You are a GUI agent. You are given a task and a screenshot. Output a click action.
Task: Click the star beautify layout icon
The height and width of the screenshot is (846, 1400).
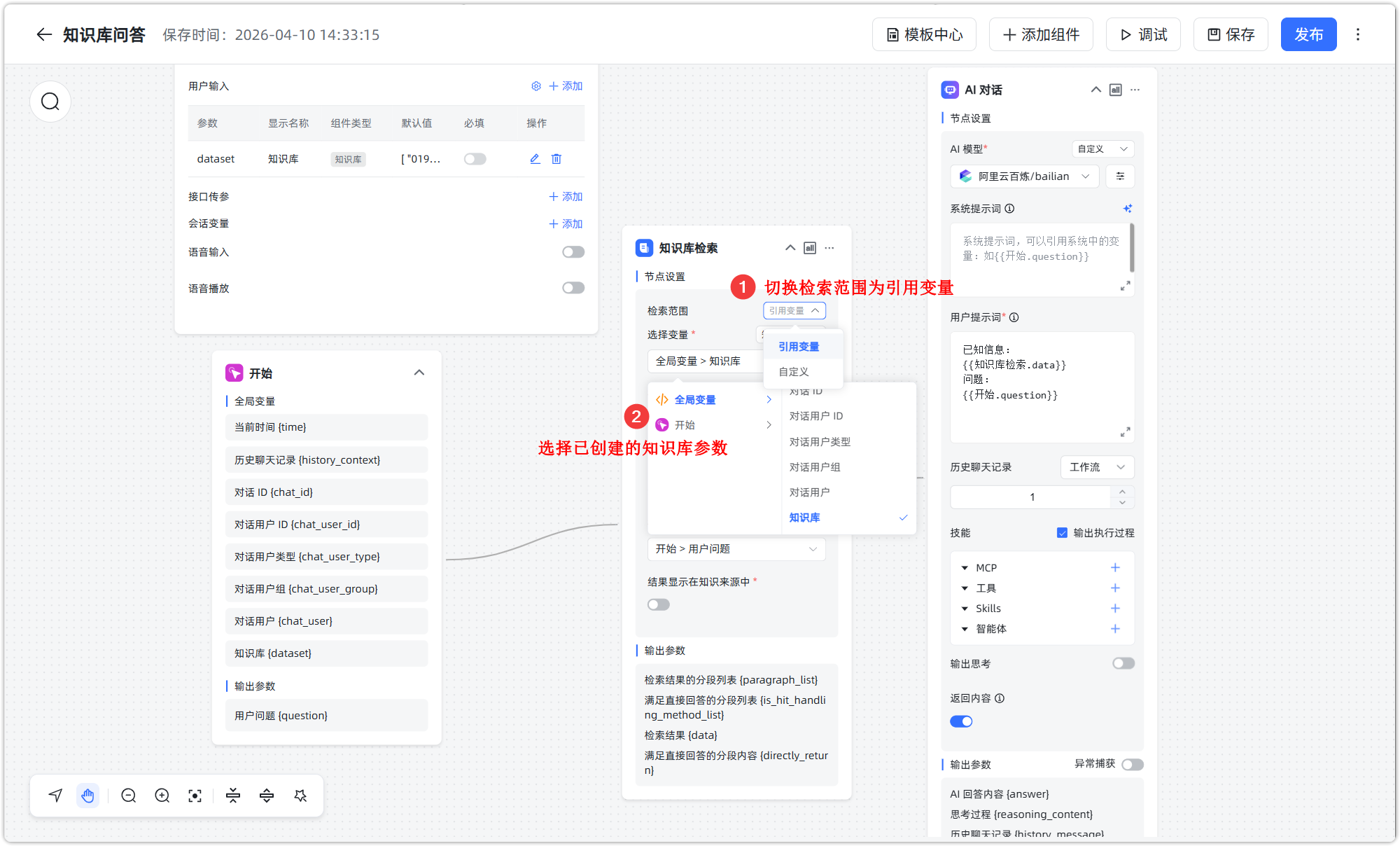(300, 796)
